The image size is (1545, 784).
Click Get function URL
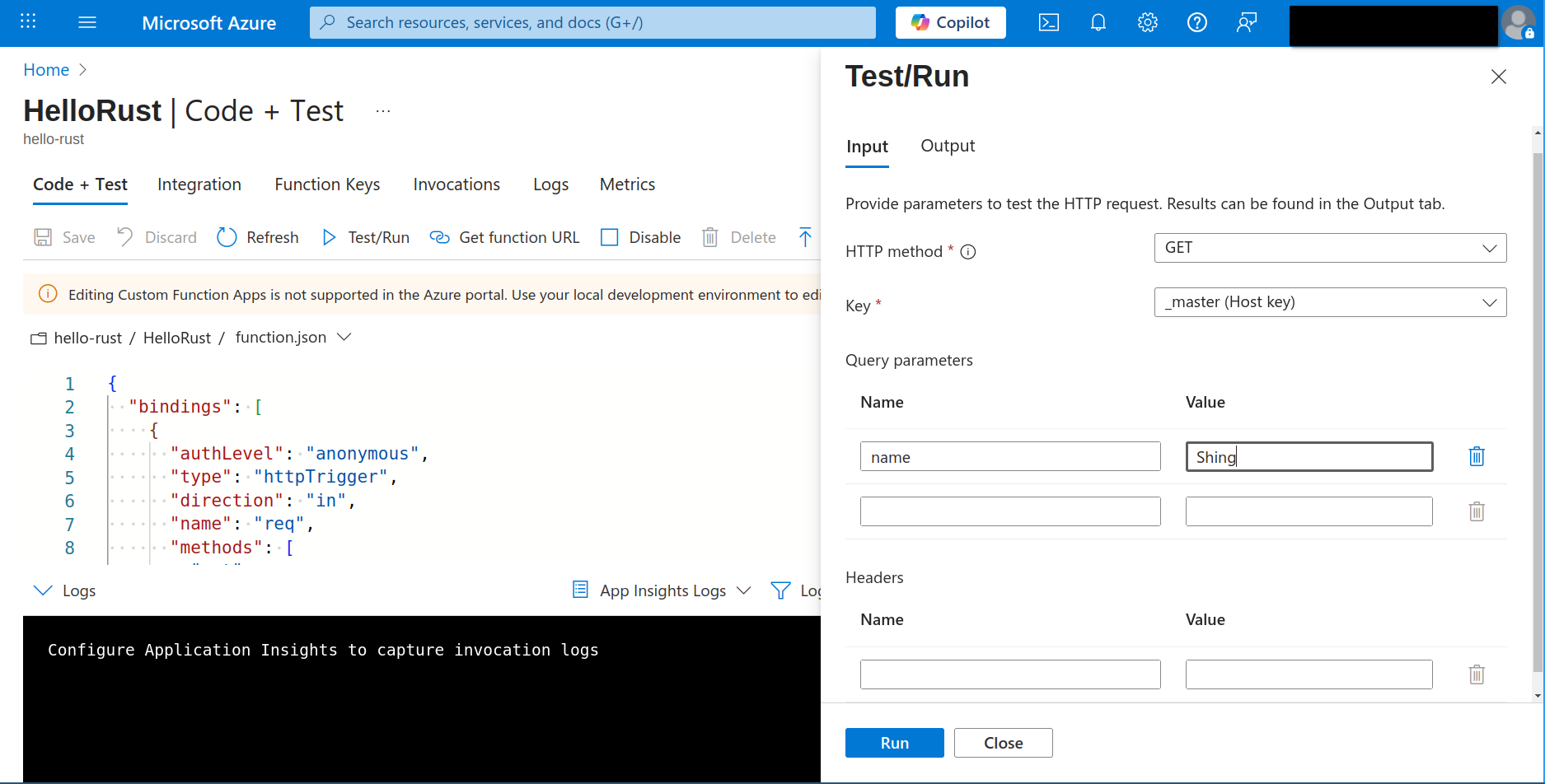tap(505, 237)
